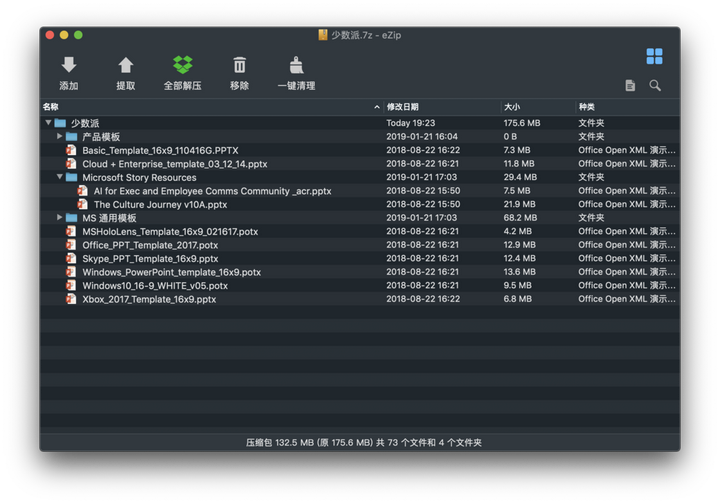Collapse the 少数派 root folder
Image resolution: width=720 pixels, height=504 pixels.
pyautogui.click(x=48, y=123)
